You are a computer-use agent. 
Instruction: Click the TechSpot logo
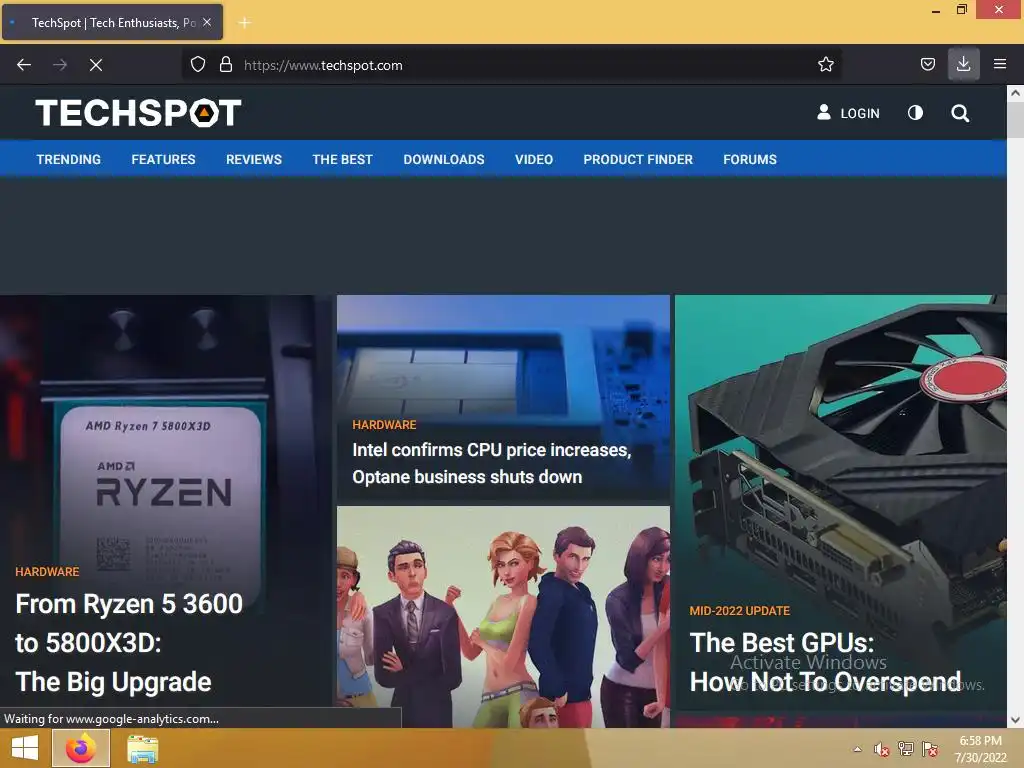point(138,113)
